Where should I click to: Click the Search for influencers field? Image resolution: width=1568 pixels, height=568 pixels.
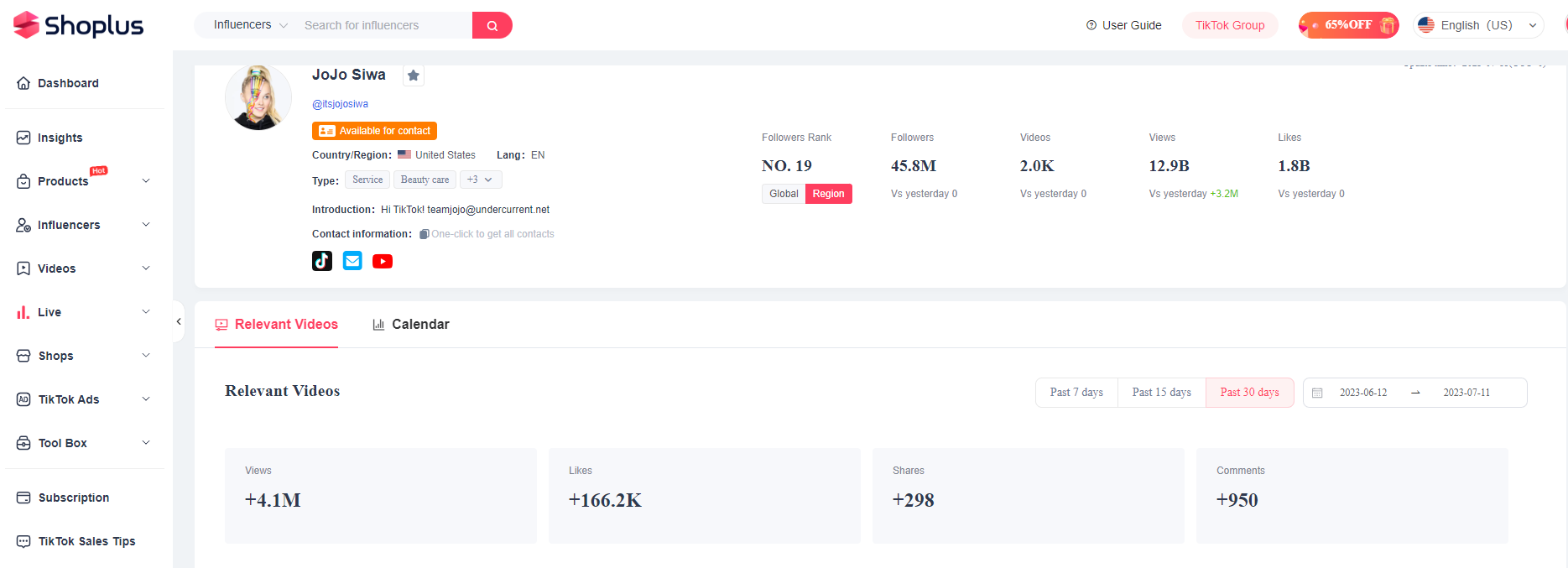(382, 25)
